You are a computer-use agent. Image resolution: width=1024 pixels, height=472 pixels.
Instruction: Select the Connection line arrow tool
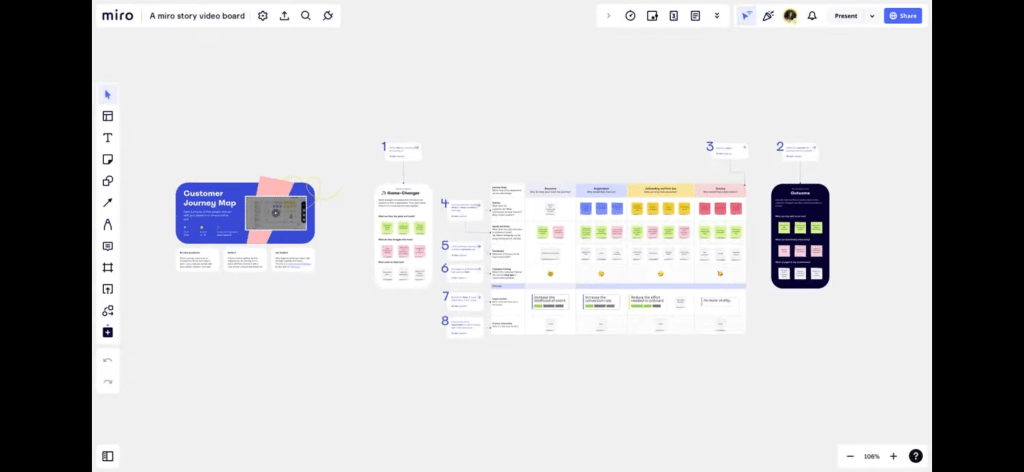point(108,202)
